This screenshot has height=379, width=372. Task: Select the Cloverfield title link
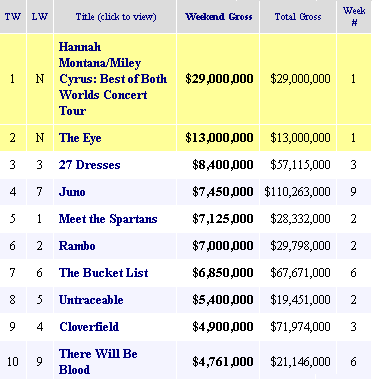pyautogui.click(x=89, y=327)
